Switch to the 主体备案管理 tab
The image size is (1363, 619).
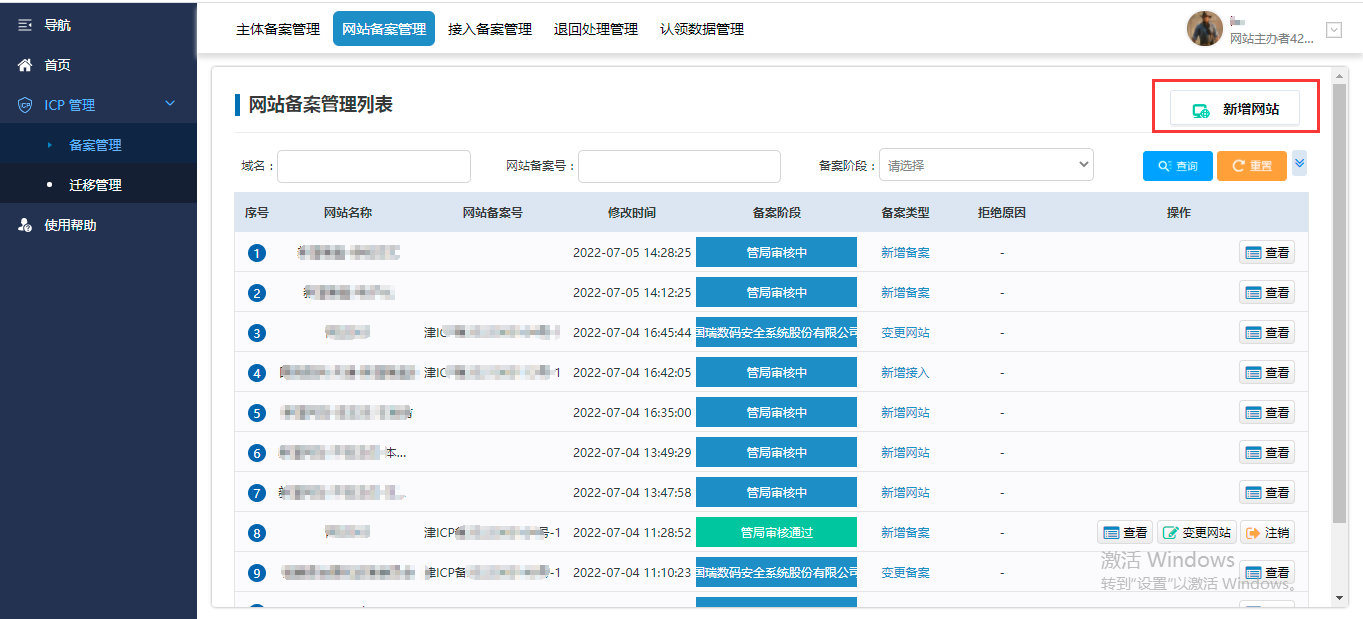(277, 29)
